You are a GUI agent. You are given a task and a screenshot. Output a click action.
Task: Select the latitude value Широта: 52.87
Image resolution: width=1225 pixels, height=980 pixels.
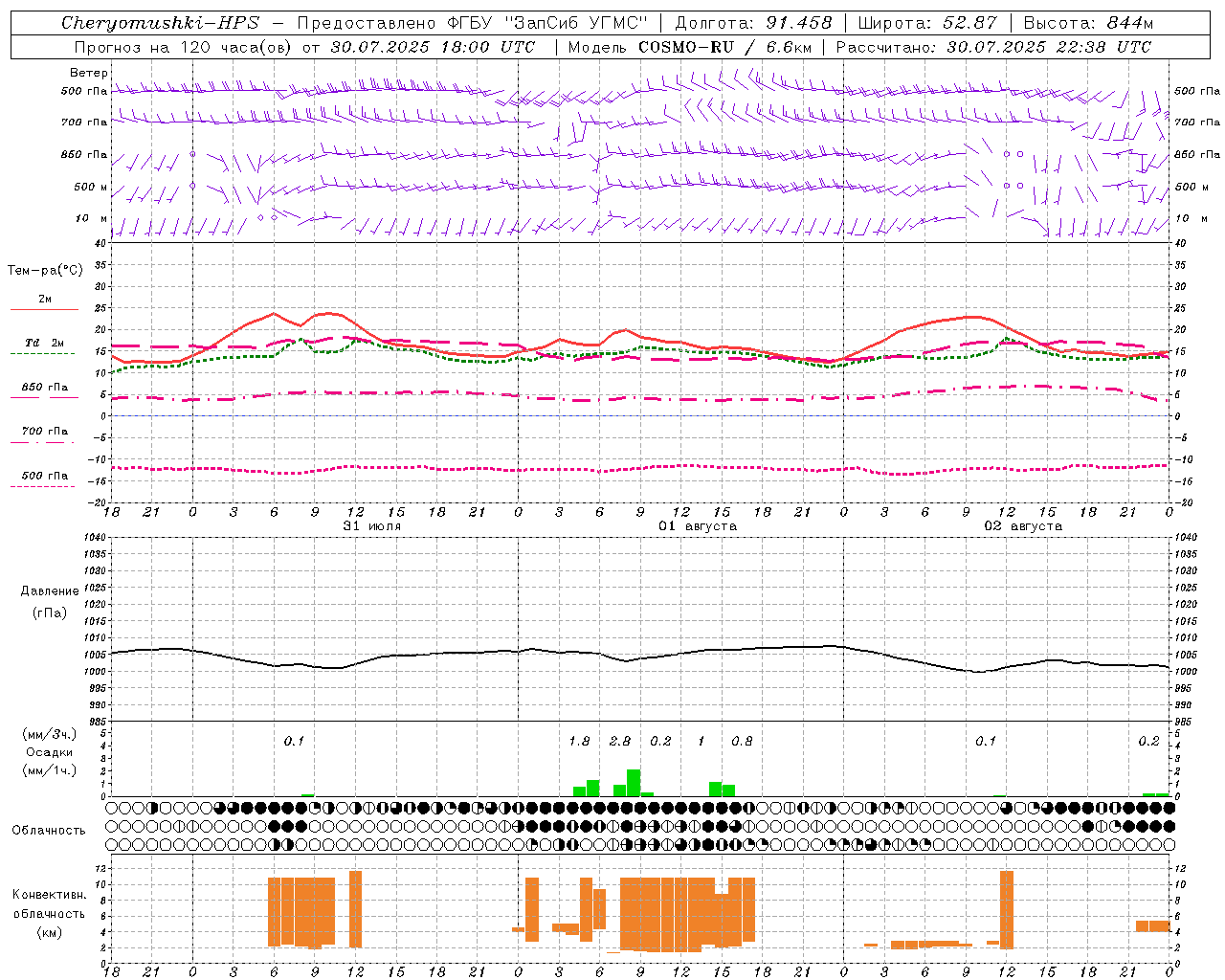927,23
